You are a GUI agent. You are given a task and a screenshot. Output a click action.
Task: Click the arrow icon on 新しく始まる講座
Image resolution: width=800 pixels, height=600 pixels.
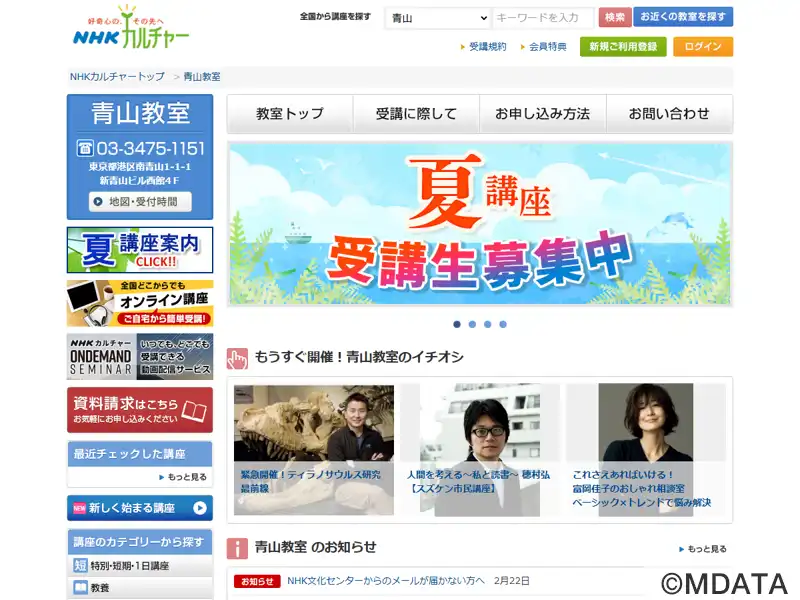(200, 508)
